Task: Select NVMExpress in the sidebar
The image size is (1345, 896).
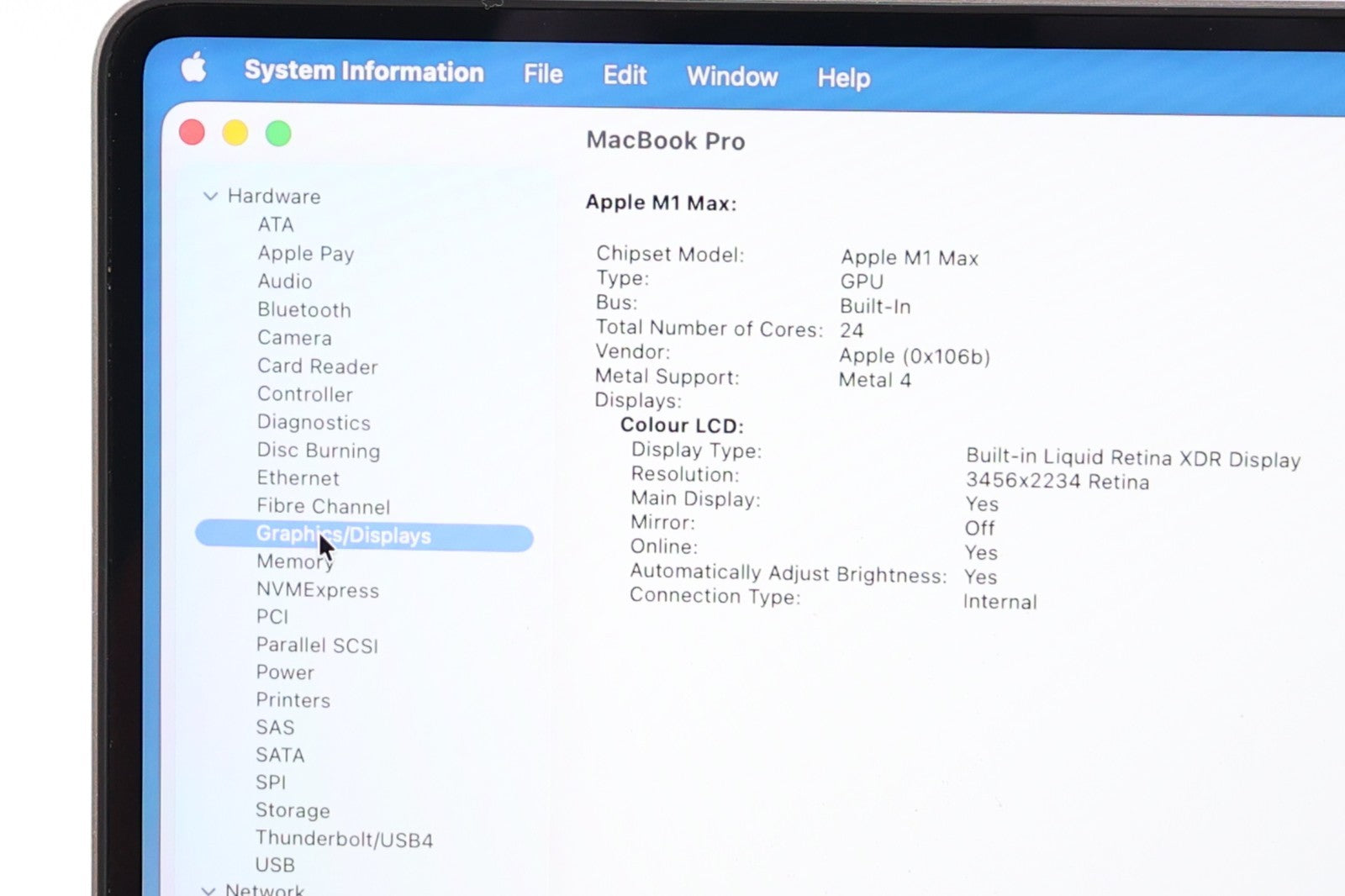Action: click(x=318, y=590)
